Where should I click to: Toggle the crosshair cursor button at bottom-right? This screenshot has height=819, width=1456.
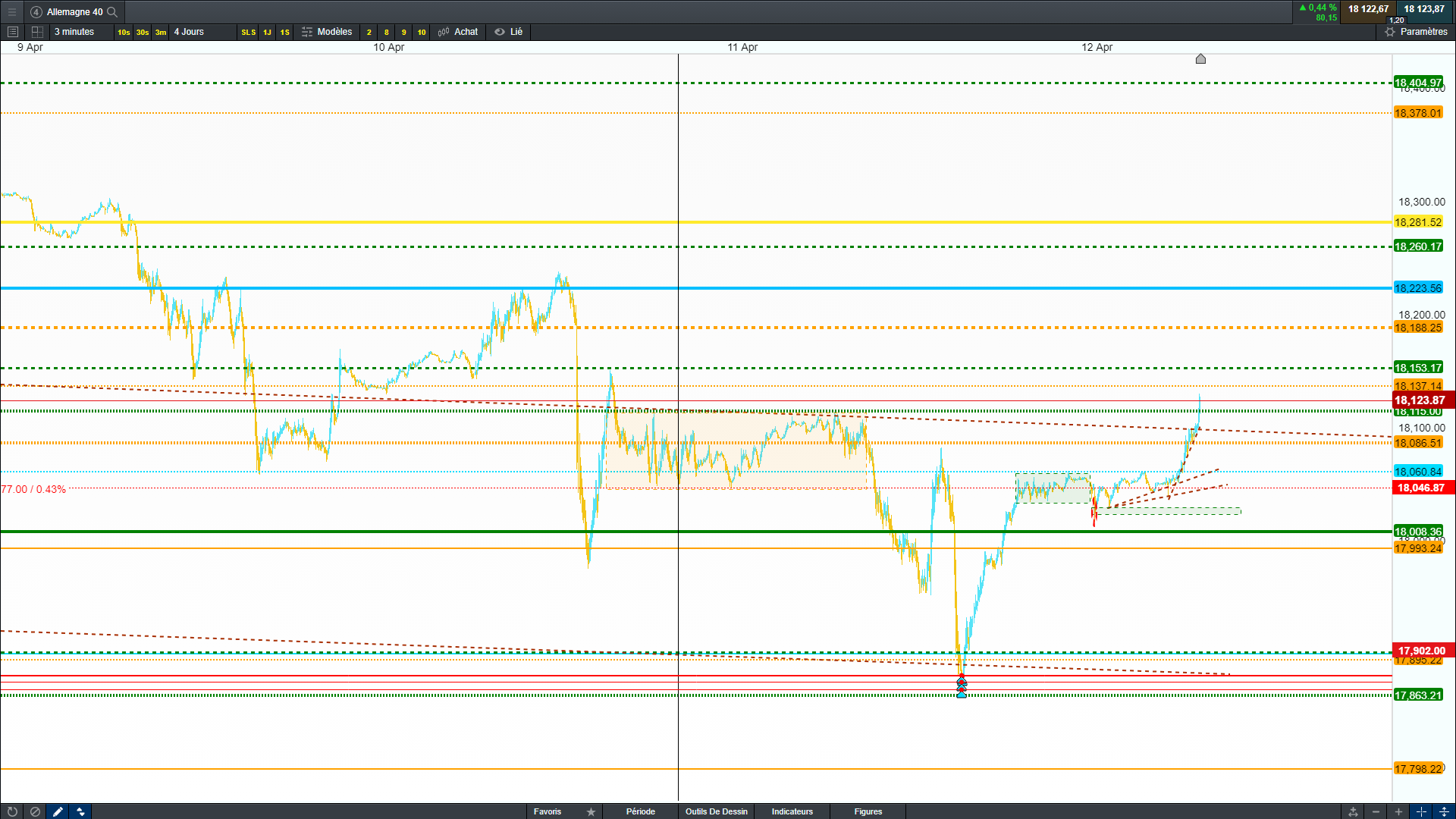coord(1421,811)
